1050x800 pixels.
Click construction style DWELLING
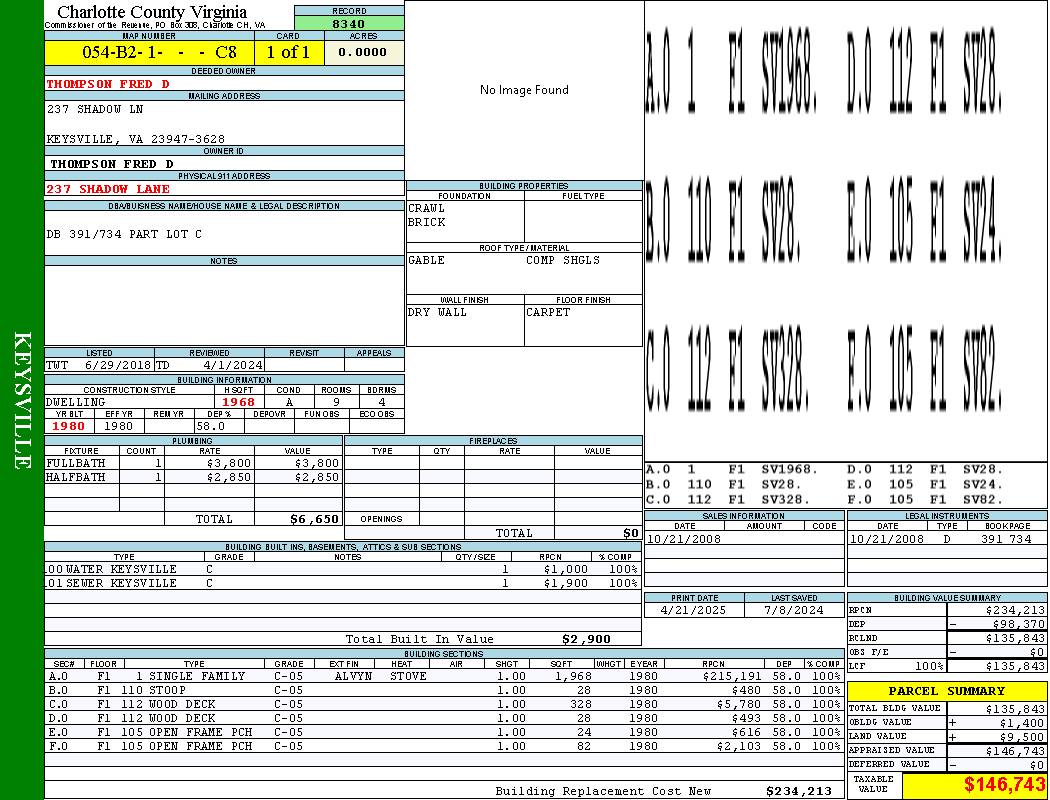click(x=75, y=402)
